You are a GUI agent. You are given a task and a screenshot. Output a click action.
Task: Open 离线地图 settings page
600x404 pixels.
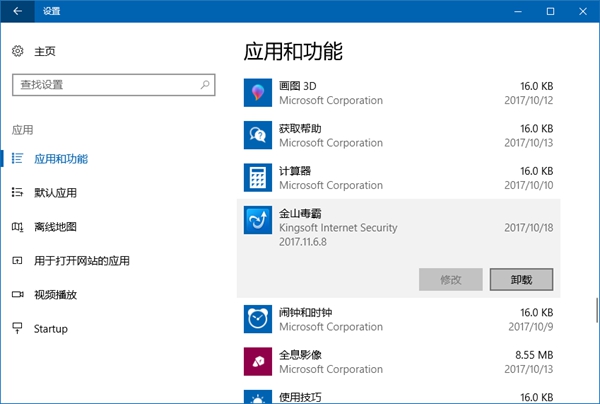55,227
